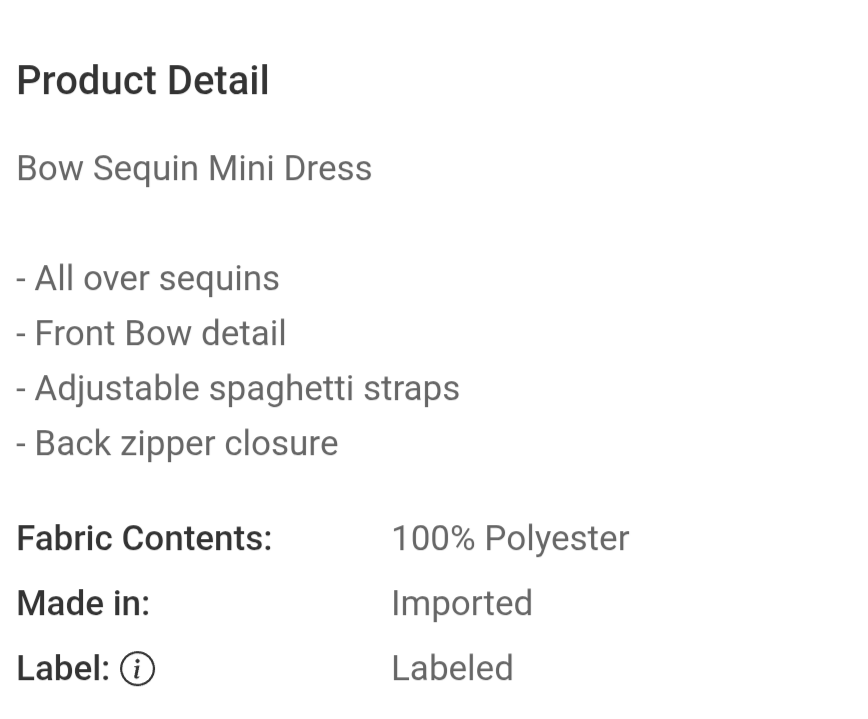868x719 pixels.
Task: Click the Product Detail heading
Action: click(143, 81)
